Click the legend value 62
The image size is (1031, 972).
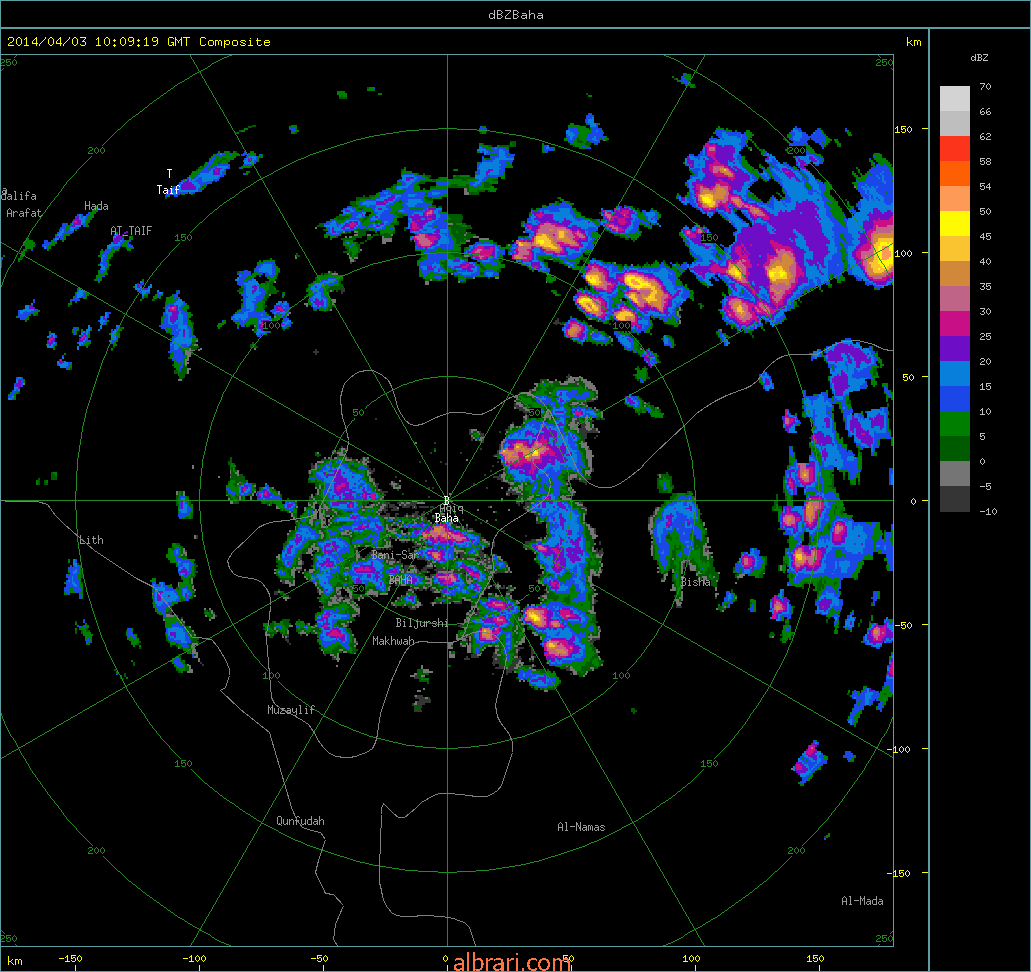pyautogui.click(x=985, y=136)
